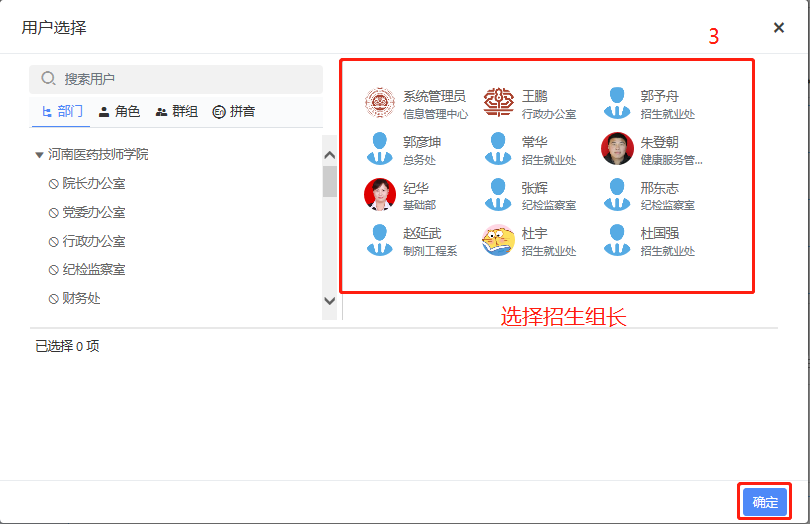Click the disabled icon beside 院长办公室

tap(53, 184)
